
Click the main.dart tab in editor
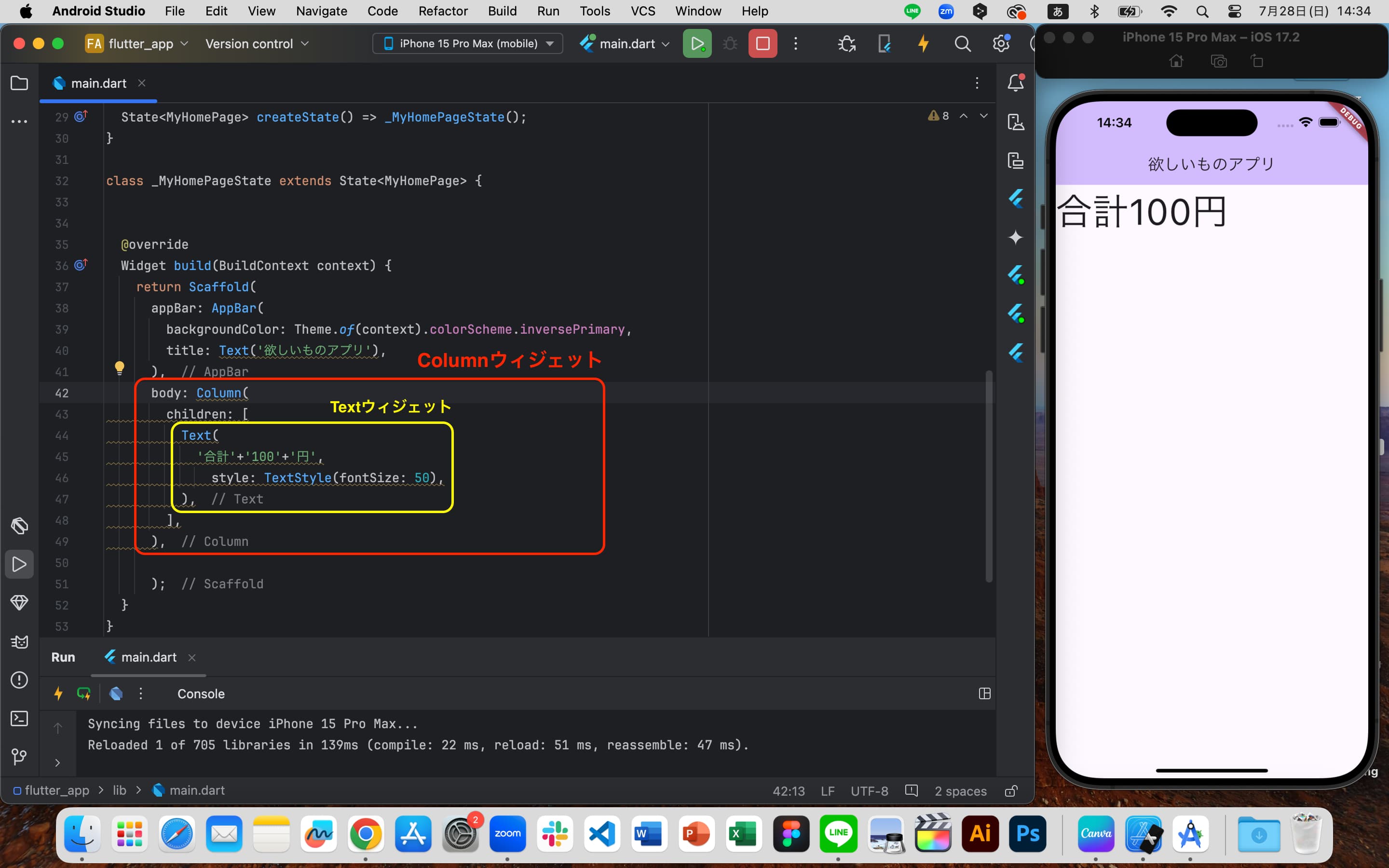(x=98, y=83)
